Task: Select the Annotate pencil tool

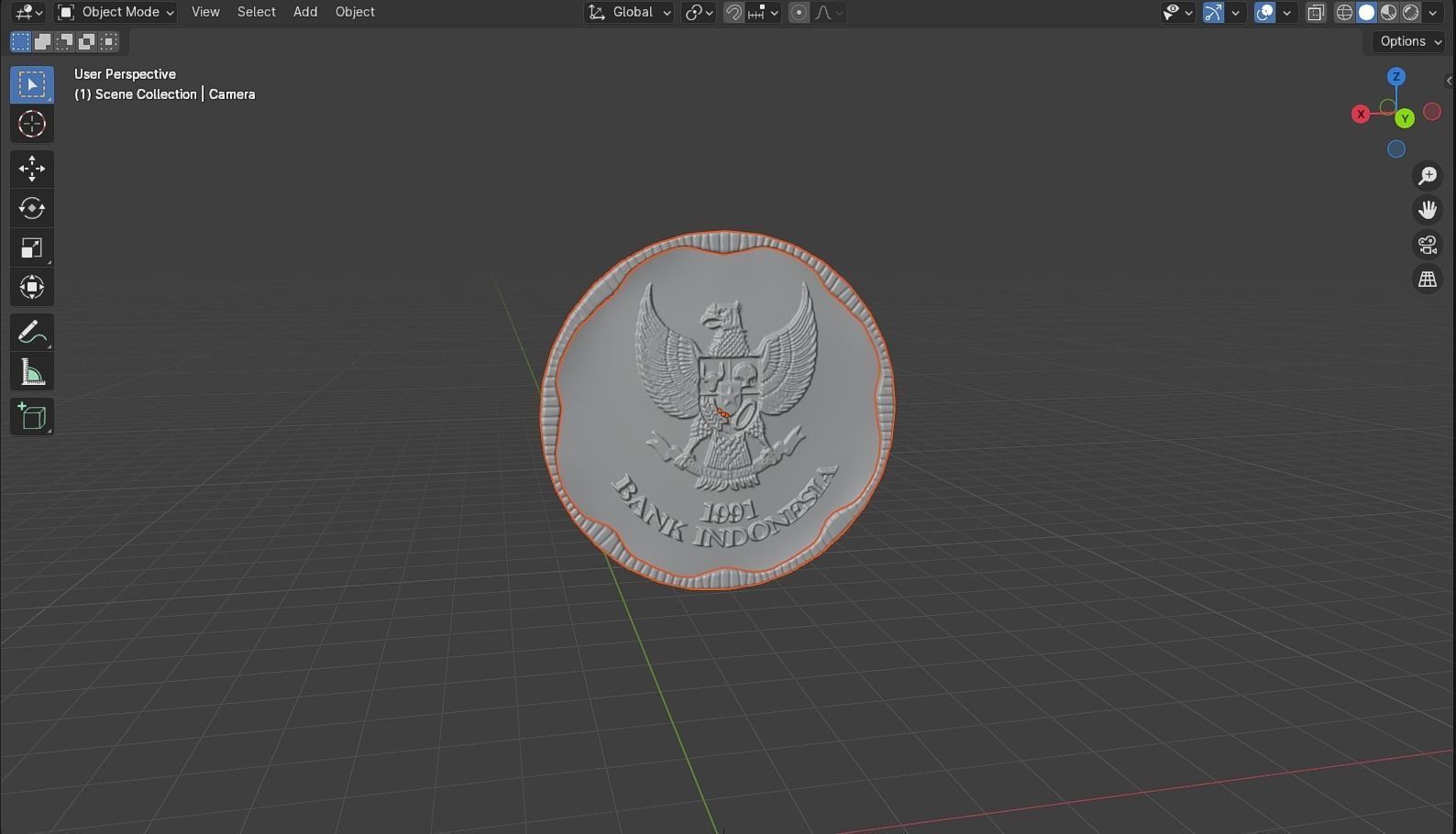Action: coord(32,332)
